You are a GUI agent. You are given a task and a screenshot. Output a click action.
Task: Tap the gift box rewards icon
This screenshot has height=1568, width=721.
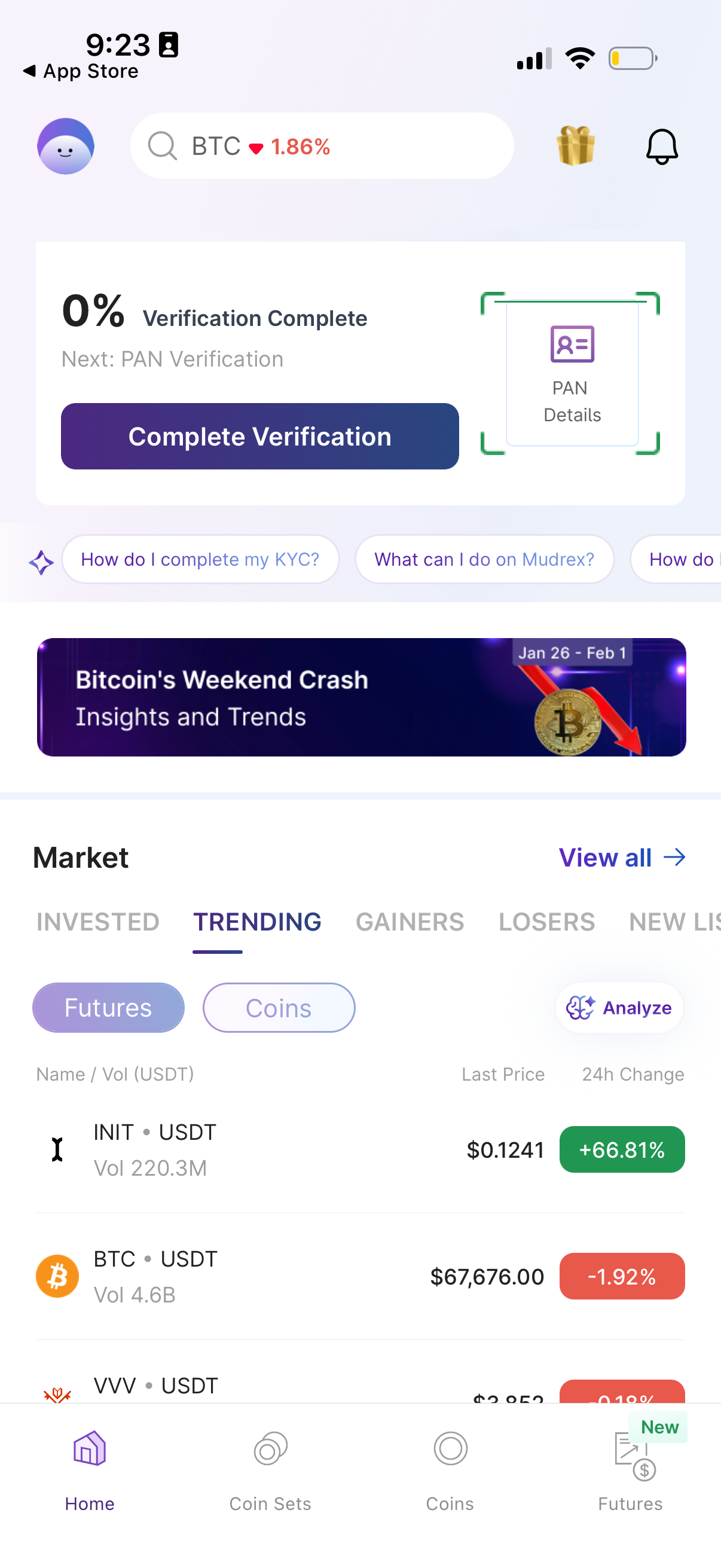(x=575, y=146)
